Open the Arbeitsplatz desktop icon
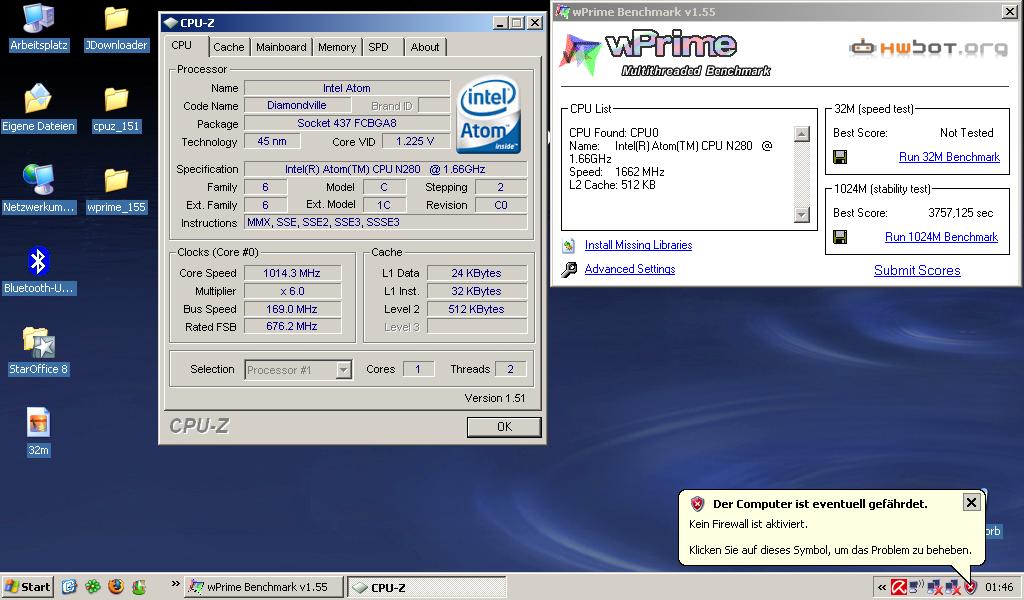Image resolution: width=1024 pixels, height=600 pixels. [38, 20]
